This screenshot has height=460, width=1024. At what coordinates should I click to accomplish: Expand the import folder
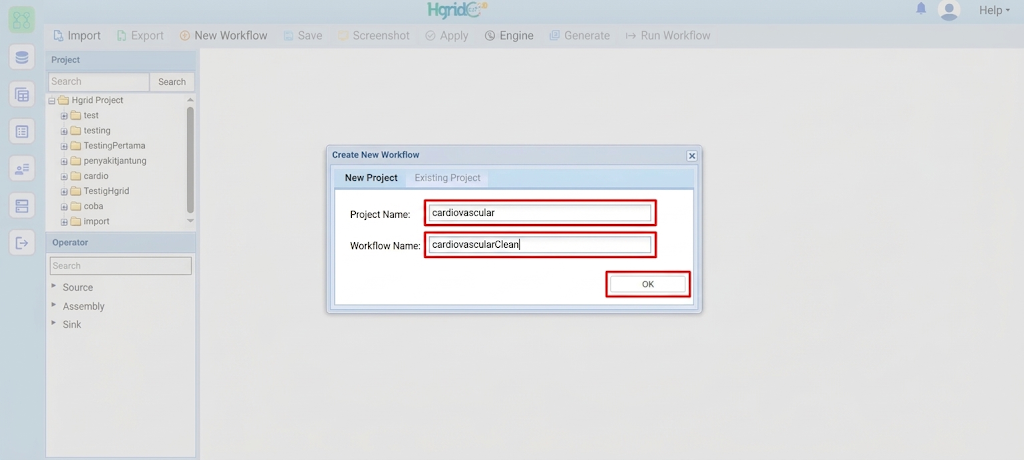64,222
